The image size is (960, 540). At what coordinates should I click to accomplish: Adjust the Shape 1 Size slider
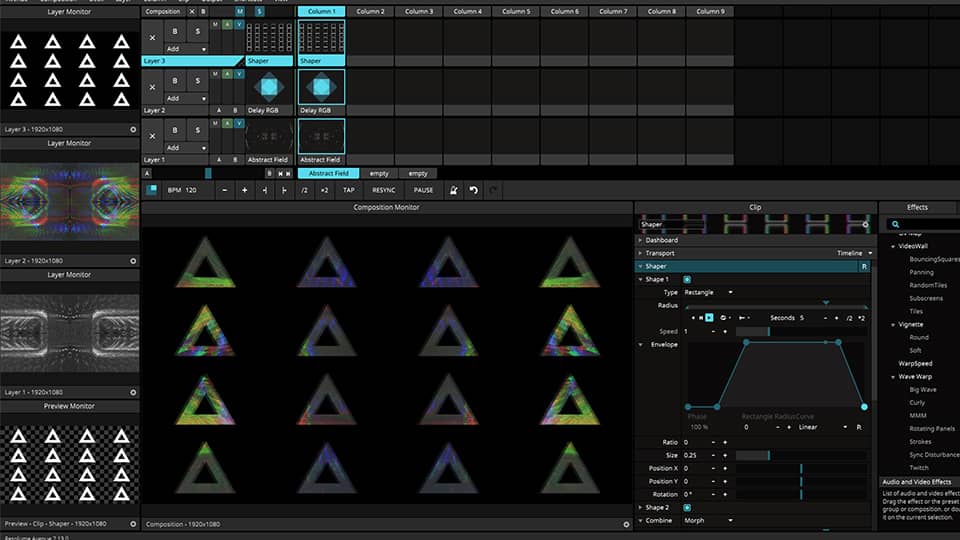pyautogui.click(x=801, y=456)
